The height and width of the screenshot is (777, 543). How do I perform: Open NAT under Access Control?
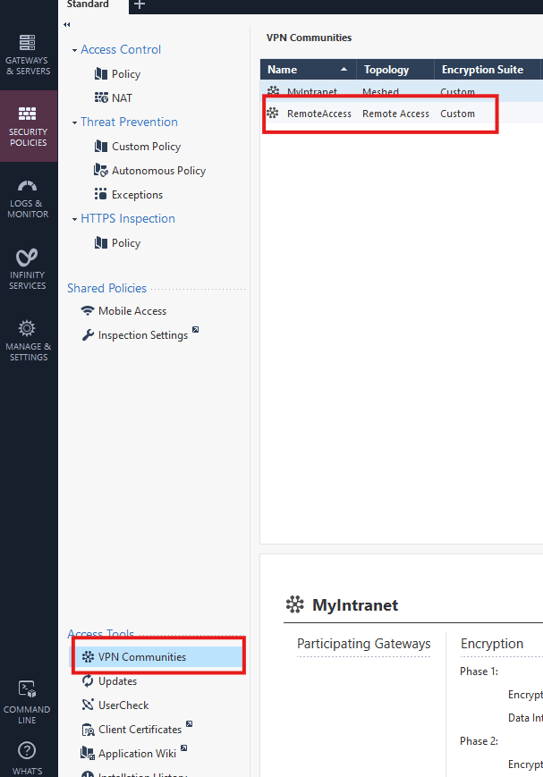coord(113,98)
